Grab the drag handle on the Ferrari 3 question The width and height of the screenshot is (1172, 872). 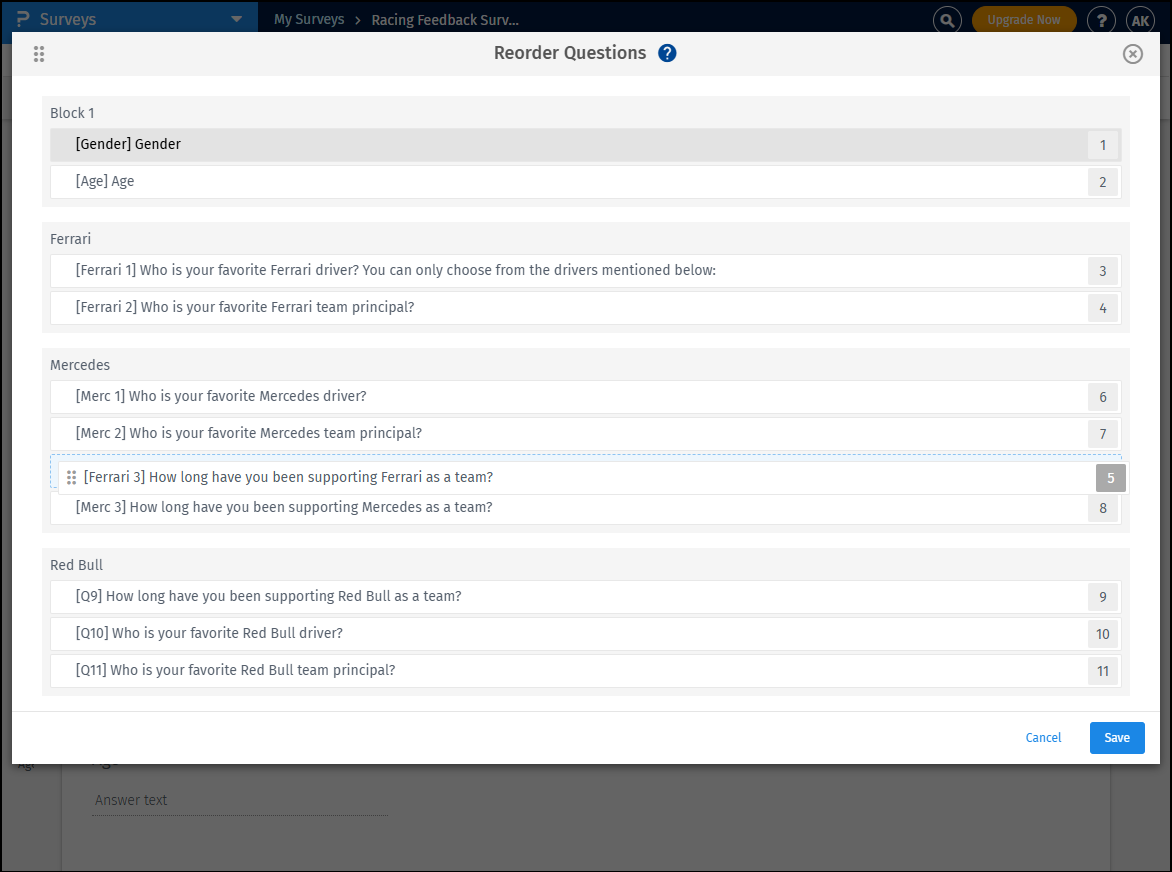pyautogui.click(x=71, y=477)
